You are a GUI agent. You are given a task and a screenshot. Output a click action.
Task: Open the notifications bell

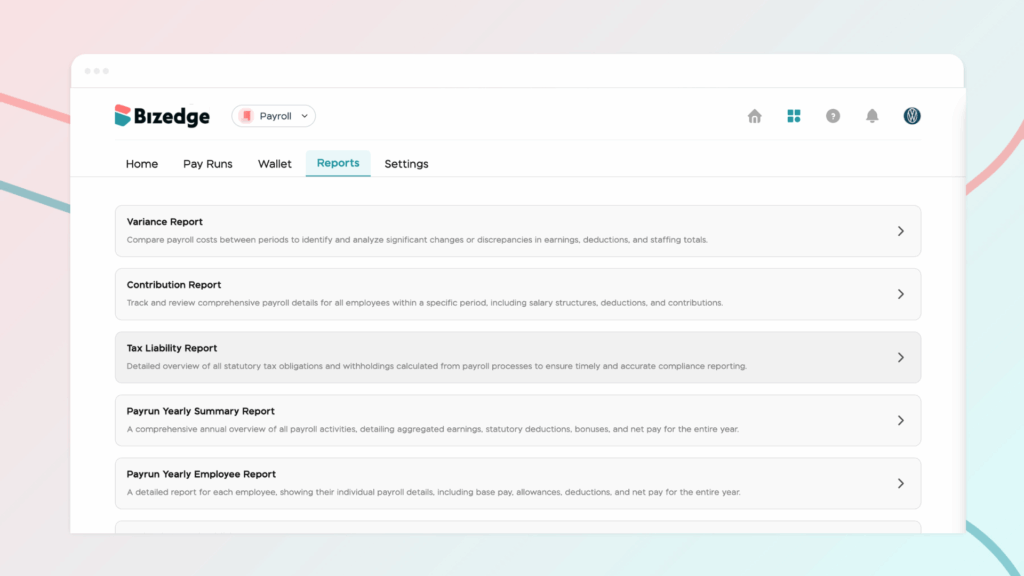(x=872, y=116)
